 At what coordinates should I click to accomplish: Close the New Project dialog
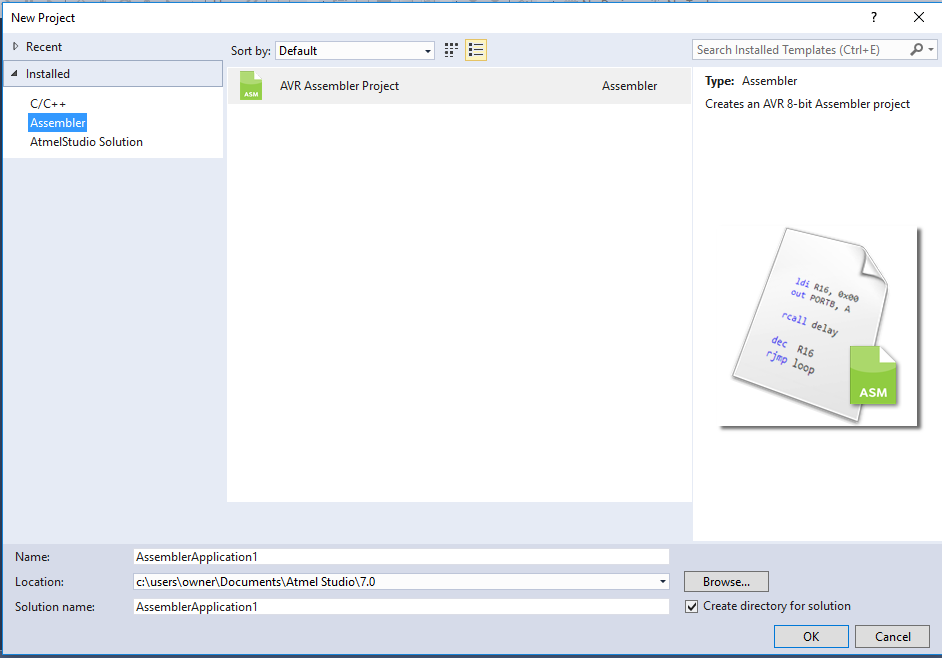click(x=919, y=17)
